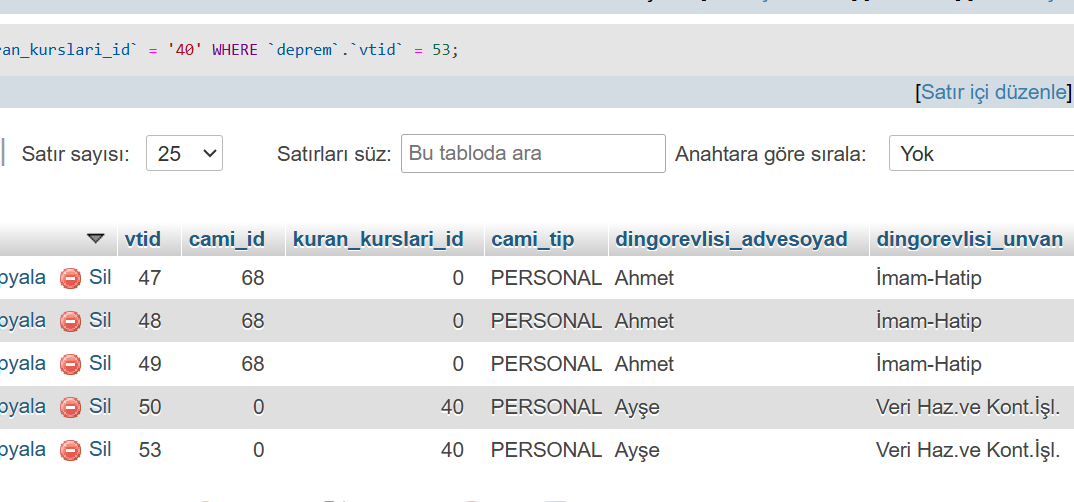Viewport: 1074px width, 502px height.
Task: Click the Sil link for row 47
Action: coord(100,277)
